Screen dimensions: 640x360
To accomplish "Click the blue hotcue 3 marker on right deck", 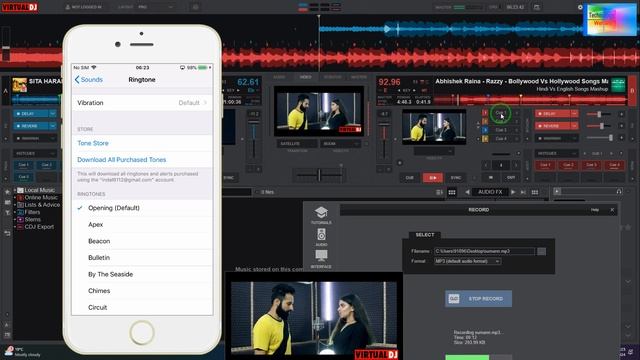I will (485, 130).
